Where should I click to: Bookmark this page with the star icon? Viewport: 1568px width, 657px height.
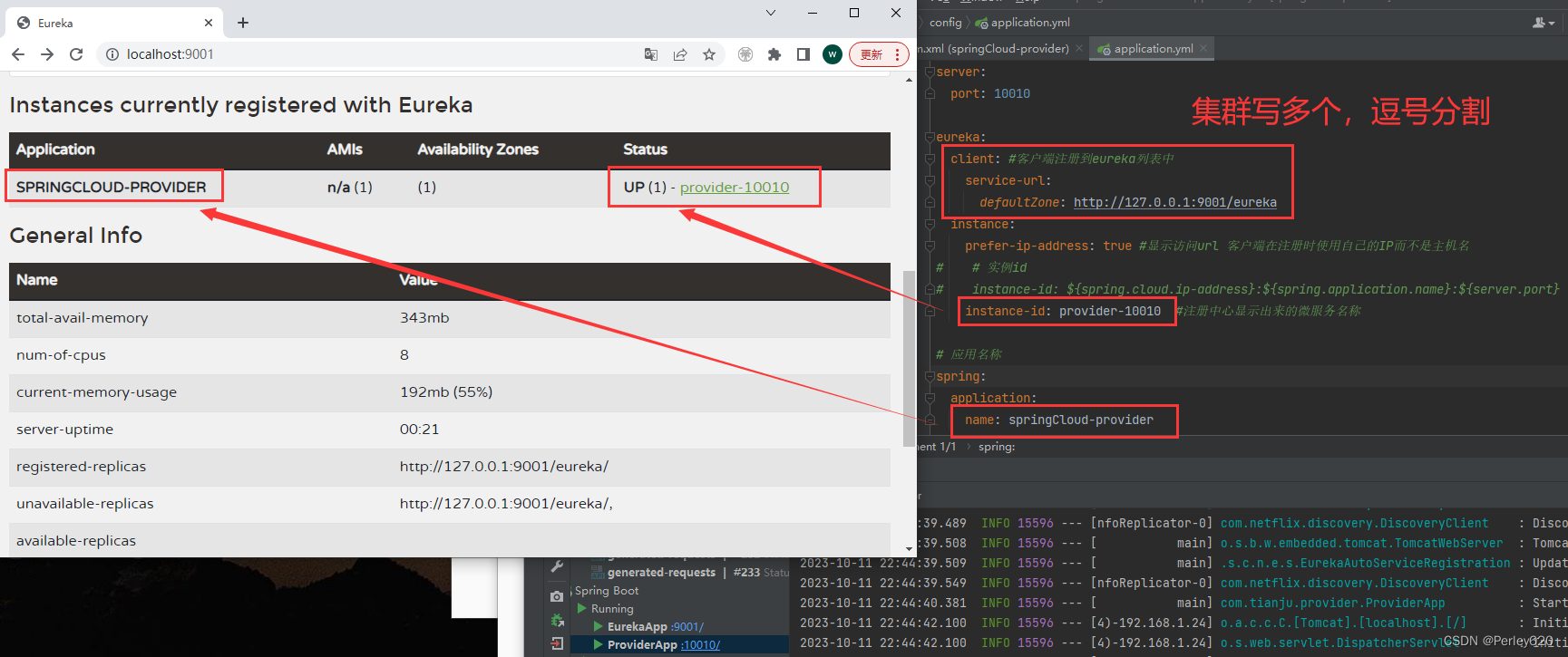pyautogui.click(x=709, y=54)
